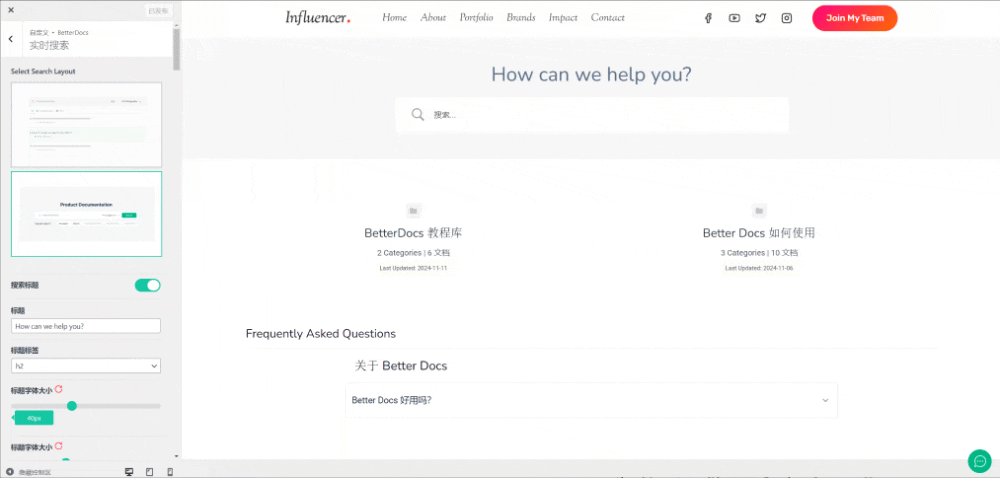Click the 标题 text field
Image resolution: width=1000 pixels, height=478 pixels.
[x=86, y=326]
